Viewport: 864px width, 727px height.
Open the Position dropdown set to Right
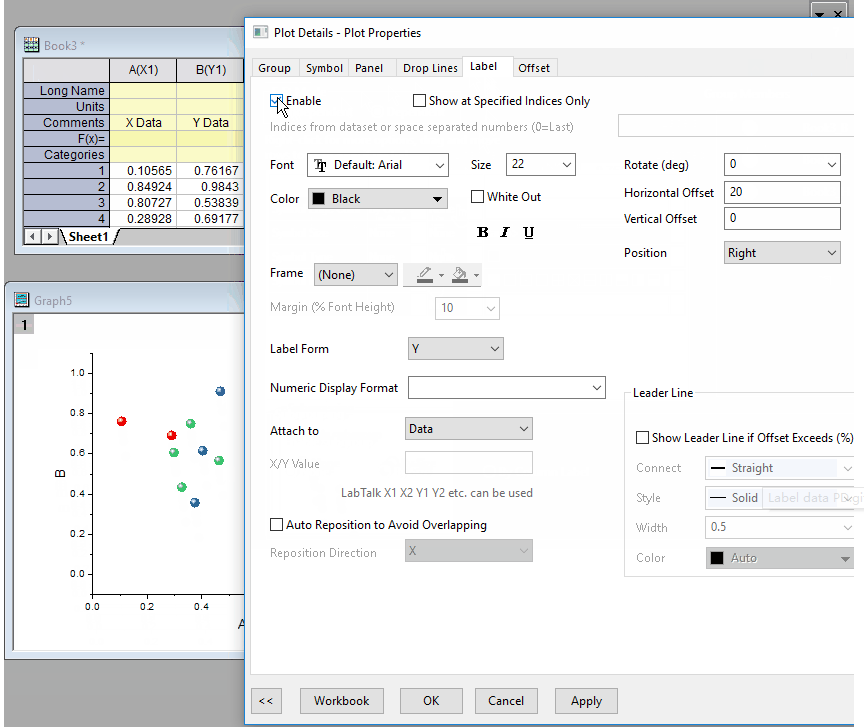[782, 252]
